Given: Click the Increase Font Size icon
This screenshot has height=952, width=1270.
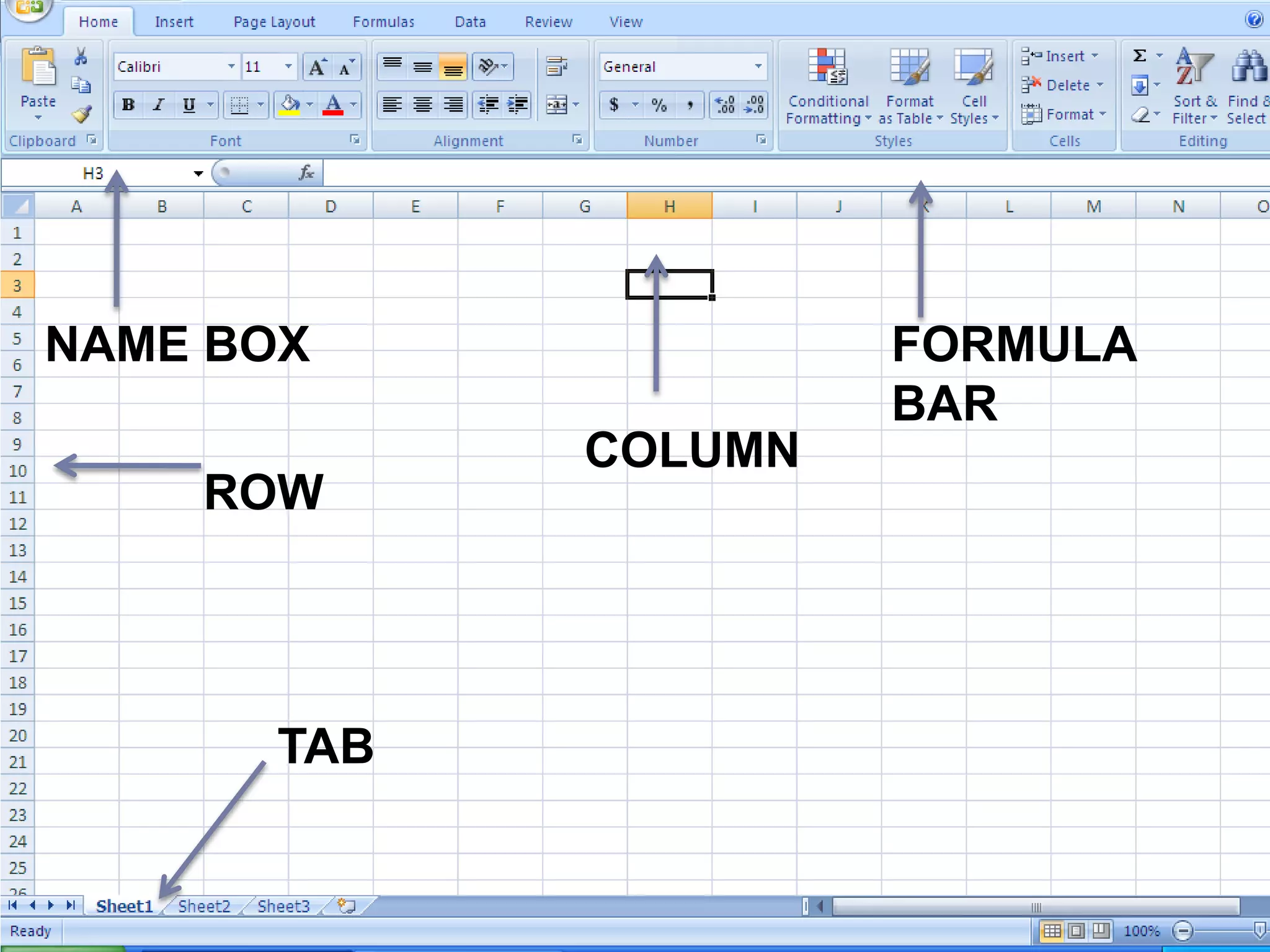Looking at the screenshot, I should [317, 67].
